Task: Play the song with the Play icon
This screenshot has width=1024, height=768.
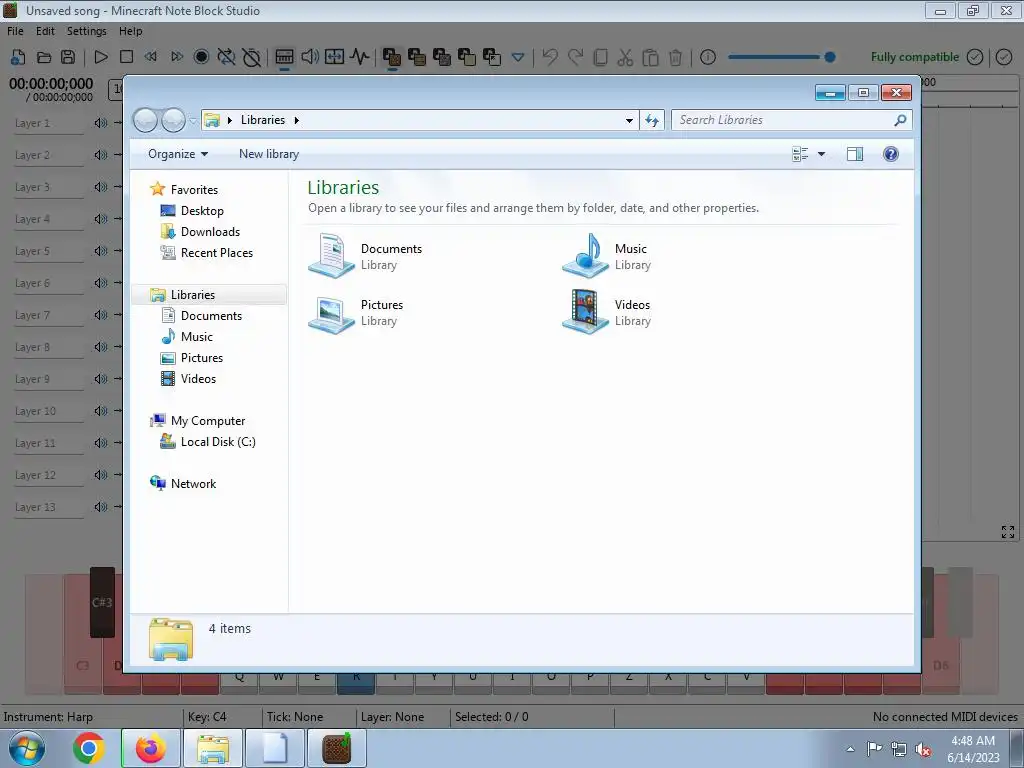Action: (x=101, y=57)
